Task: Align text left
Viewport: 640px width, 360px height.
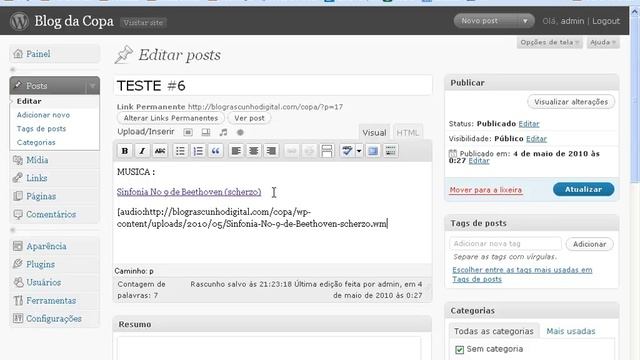Action: pyautogui.click(x=236, y=151)
